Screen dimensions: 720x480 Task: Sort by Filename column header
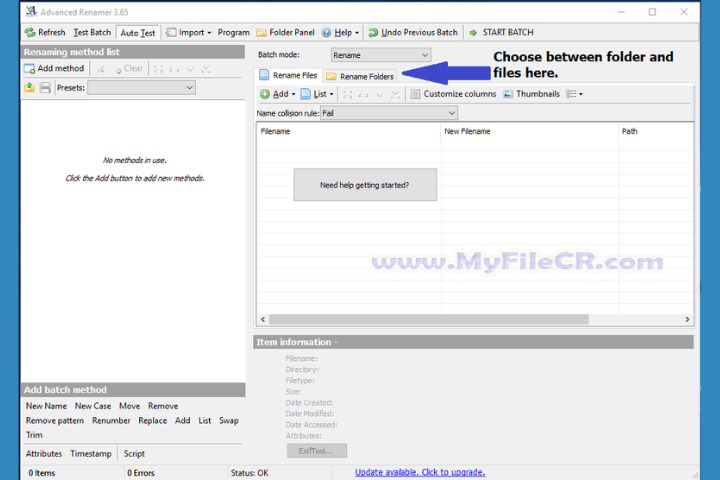pyautogui.click(x=349, y=131)
